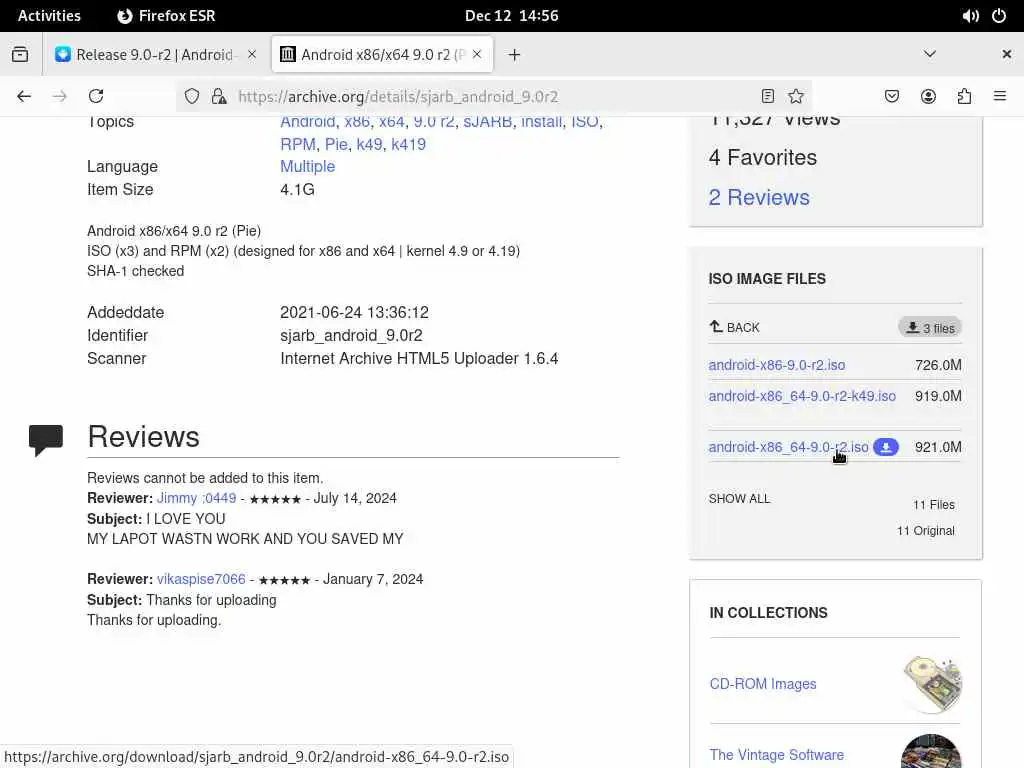Click the k49 topic link
Image resolution: width=1024 pixels, height=768 pixels.
369,144
